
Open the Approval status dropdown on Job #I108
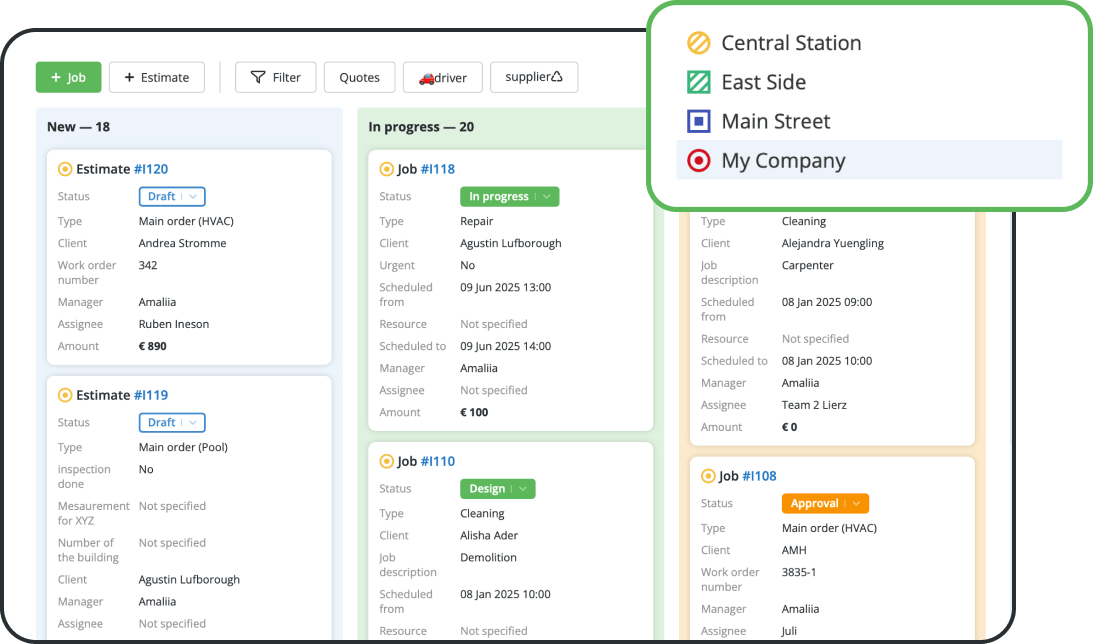(x=825, y=503)
